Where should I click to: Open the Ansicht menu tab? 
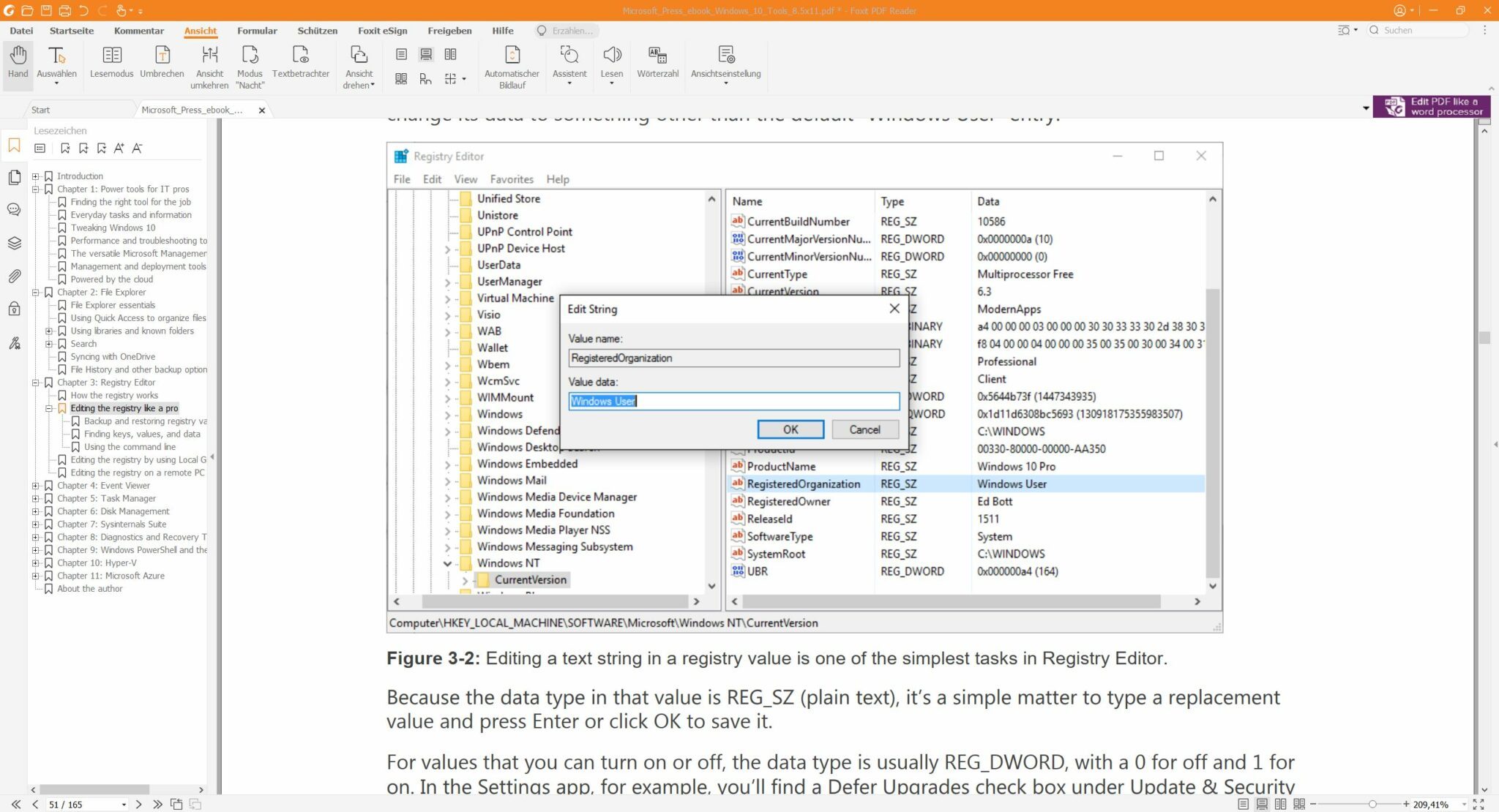199,30
